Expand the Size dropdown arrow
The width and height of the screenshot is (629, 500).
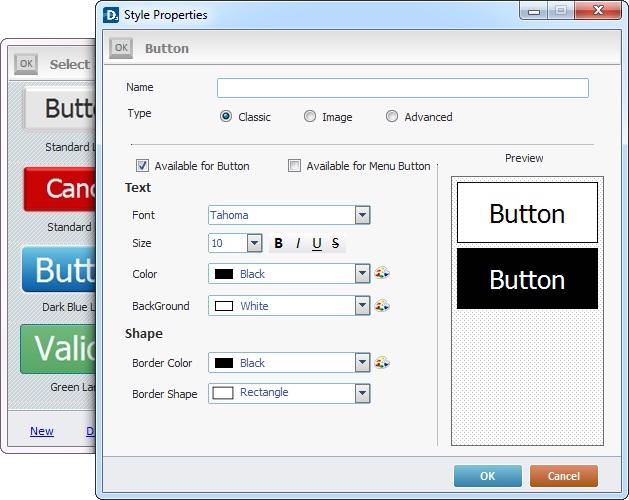254,243
